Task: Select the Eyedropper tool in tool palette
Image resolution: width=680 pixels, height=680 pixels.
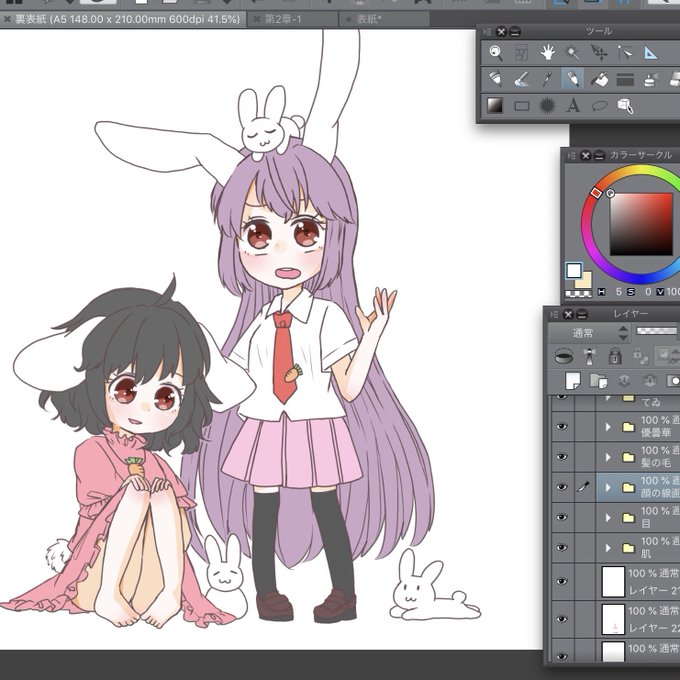Action: point(547,79)
